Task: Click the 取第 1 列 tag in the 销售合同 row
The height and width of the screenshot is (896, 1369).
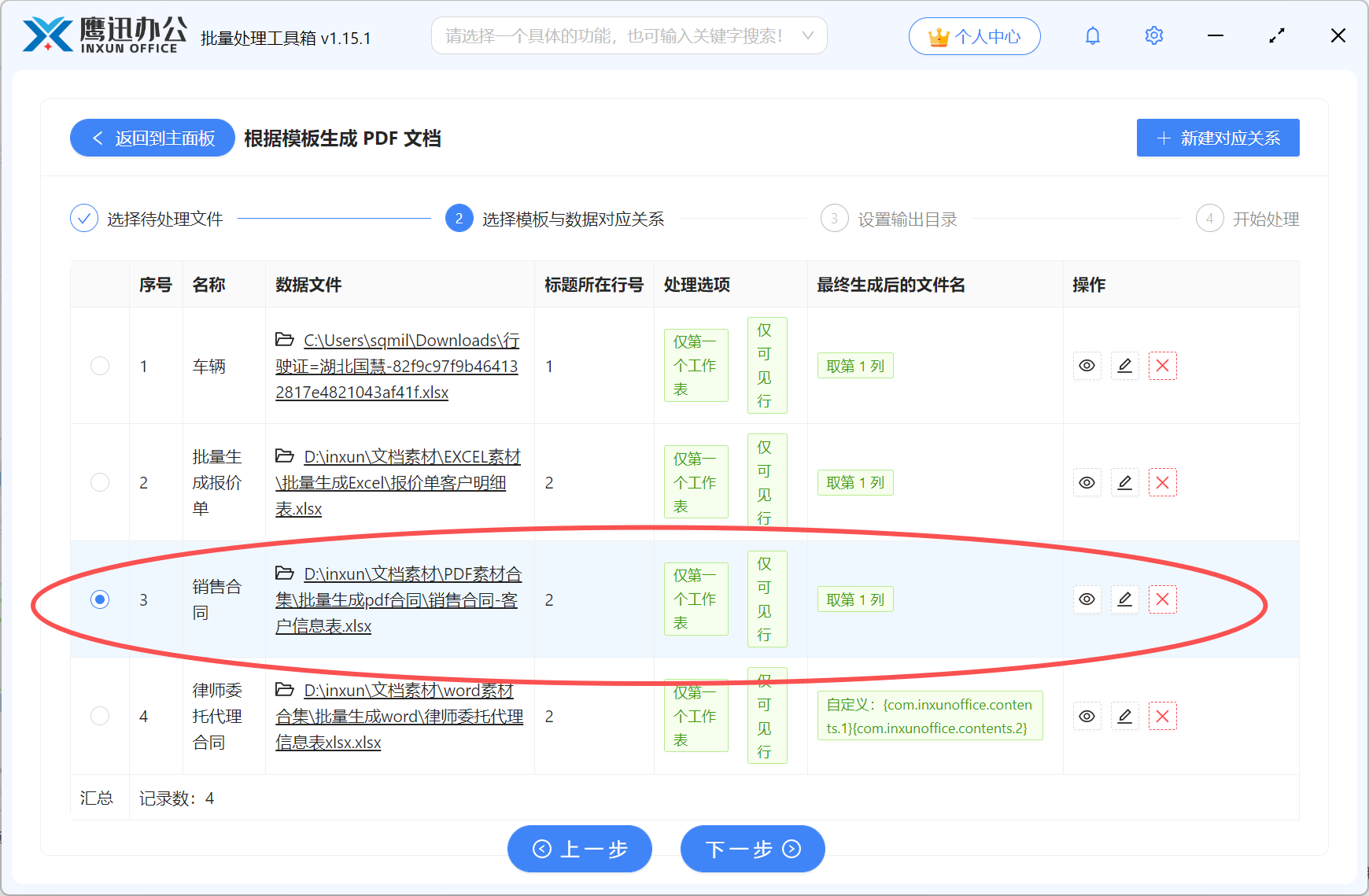Action: pos(855,599)
